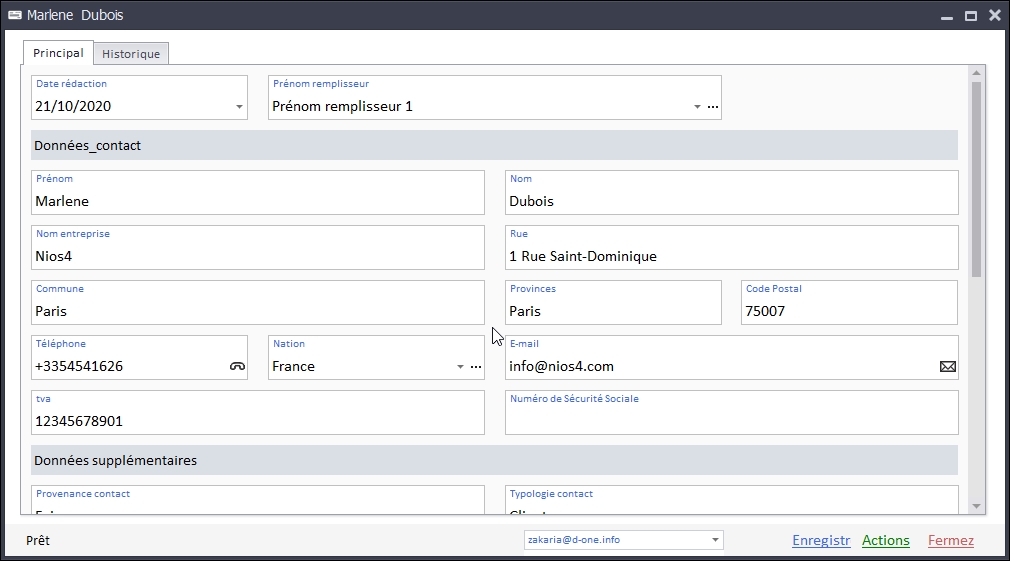
Task: Focus the Code Postal field
Action: coord(848,311)
